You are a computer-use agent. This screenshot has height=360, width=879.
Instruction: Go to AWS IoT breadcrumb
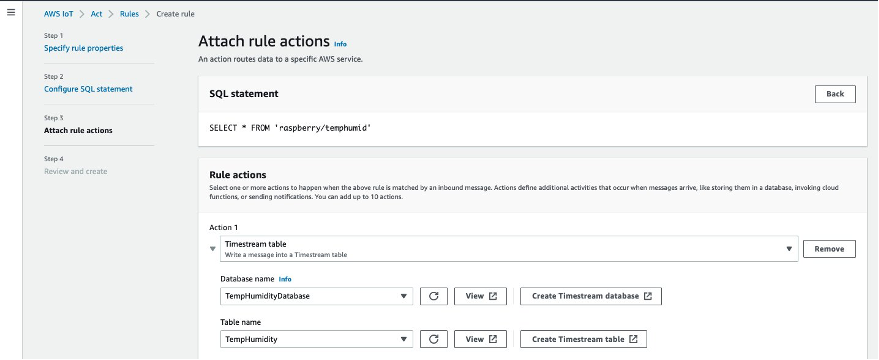(58, 14)
